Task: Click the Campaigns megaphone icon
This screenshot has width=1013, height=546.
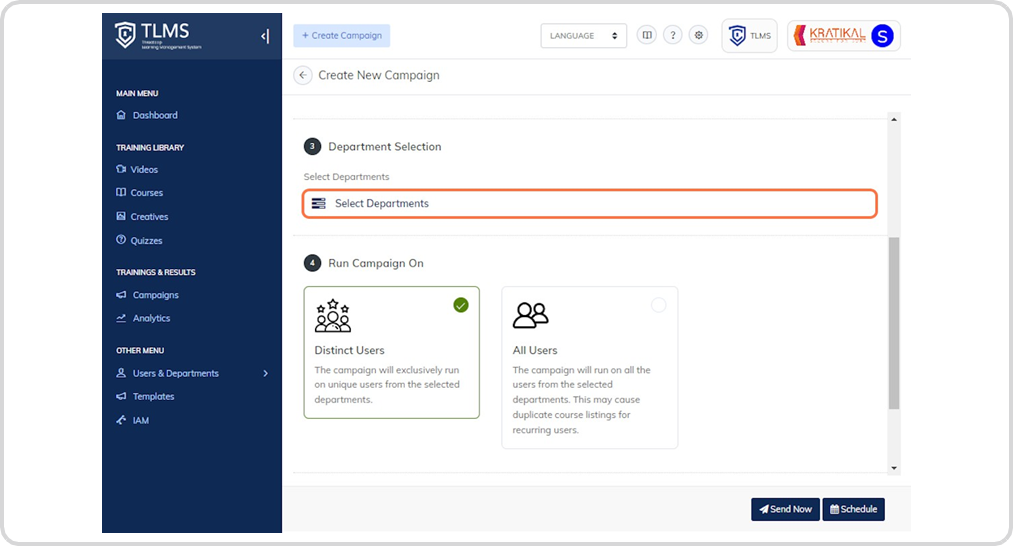Action: click(x=121, y=295)
